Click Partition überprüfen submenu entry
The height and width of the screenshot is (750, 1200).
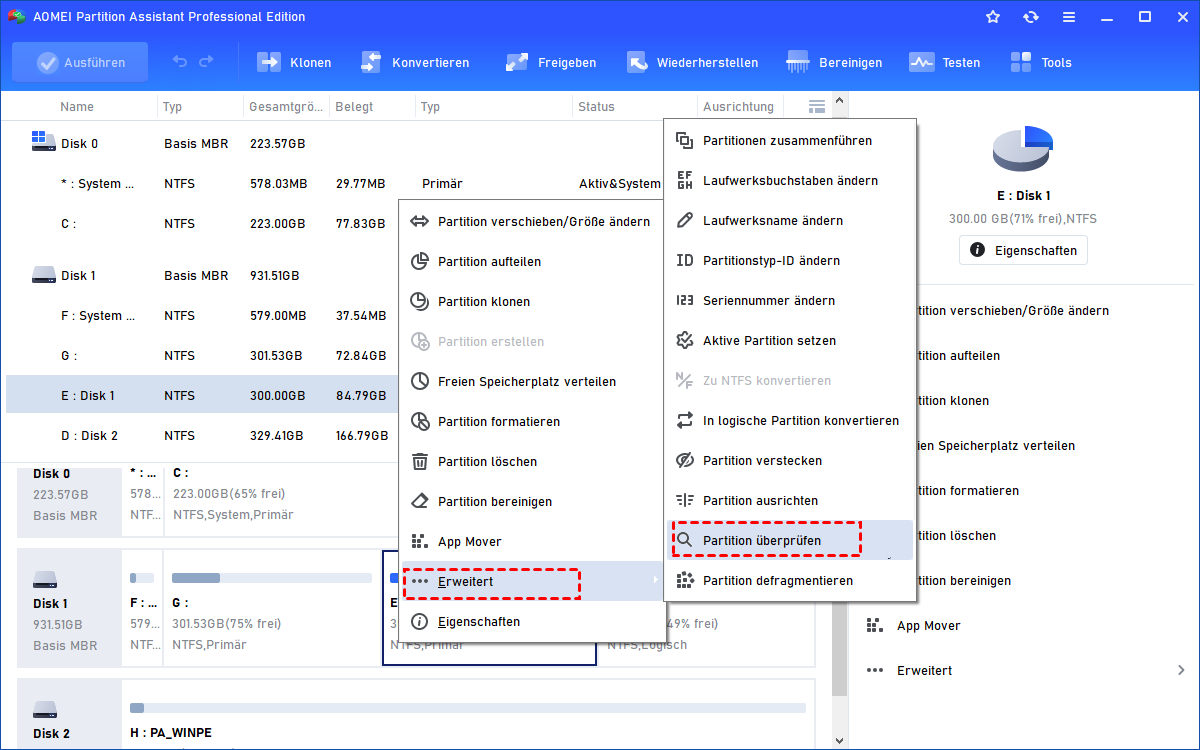click(790, 541)
